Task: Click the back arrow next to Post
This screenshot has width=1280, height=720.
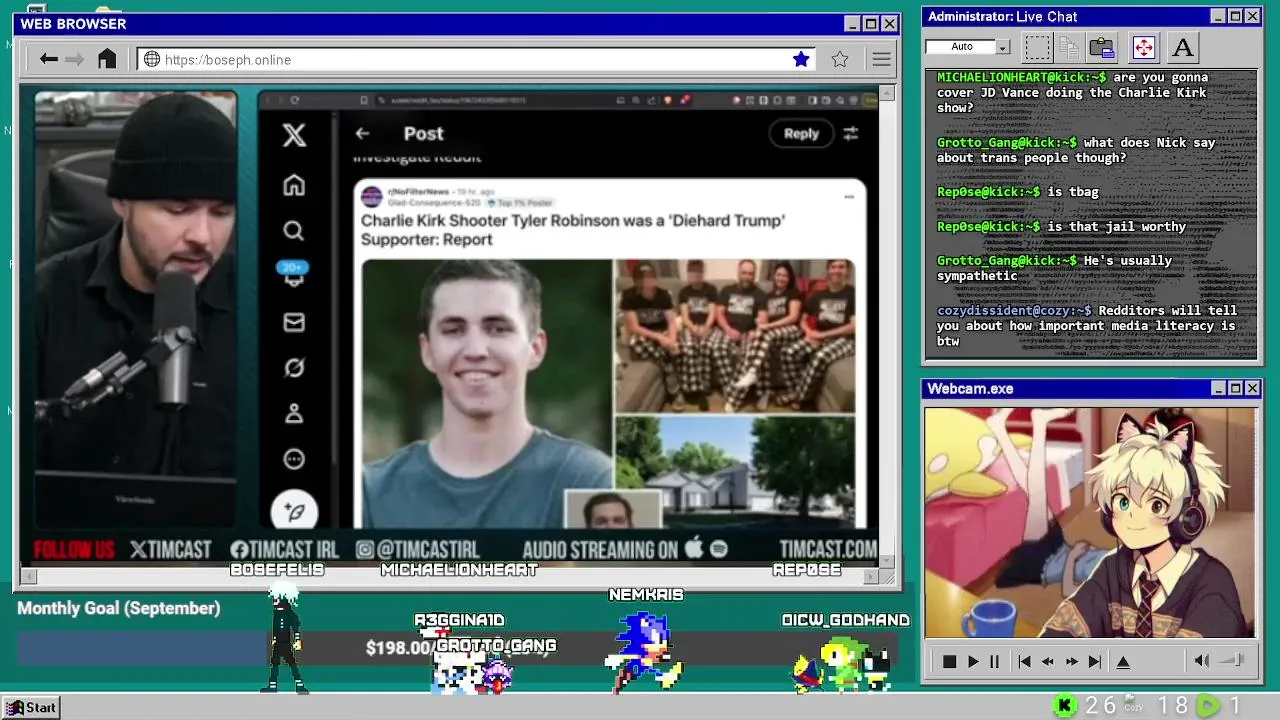Action: tap(362, 133)
